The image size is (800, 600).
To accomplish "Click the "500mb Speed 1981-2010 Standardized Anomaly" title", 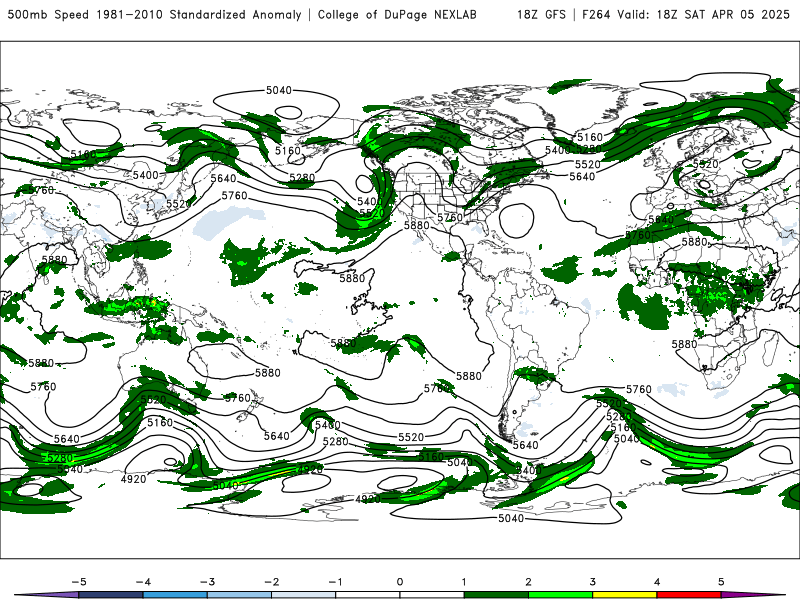I will pos(155,14).
